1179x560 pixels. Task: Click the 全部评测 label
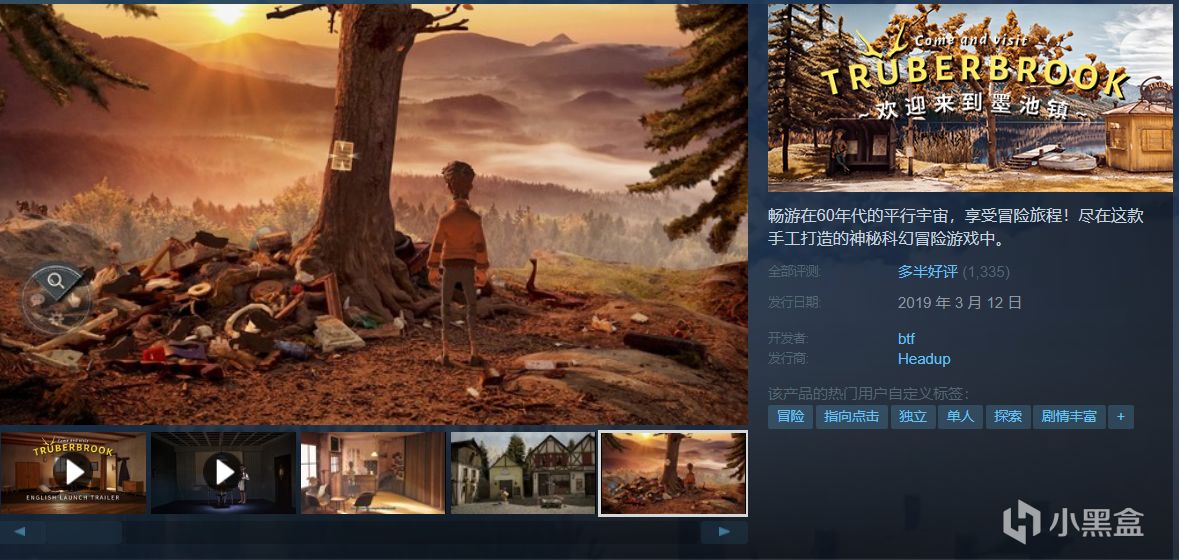pos(795,271)
